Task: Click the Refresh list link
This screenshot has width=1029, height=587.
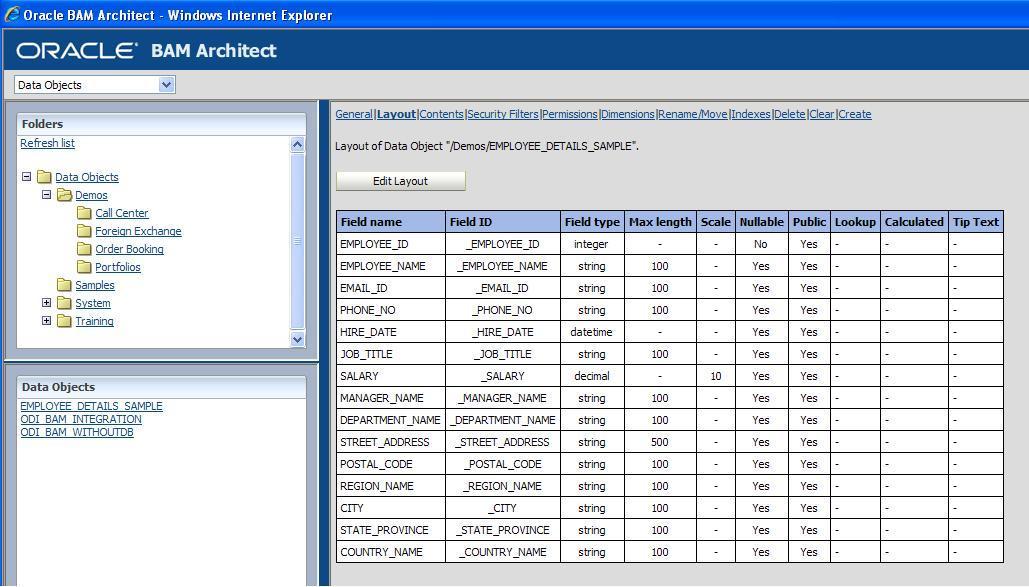Action: (x=47, y=143)
